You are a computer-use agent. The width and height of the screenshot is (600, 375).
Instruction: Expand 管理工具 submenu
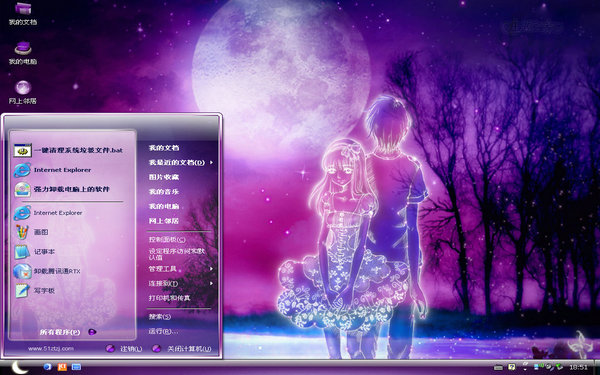[x=181, y=269]
